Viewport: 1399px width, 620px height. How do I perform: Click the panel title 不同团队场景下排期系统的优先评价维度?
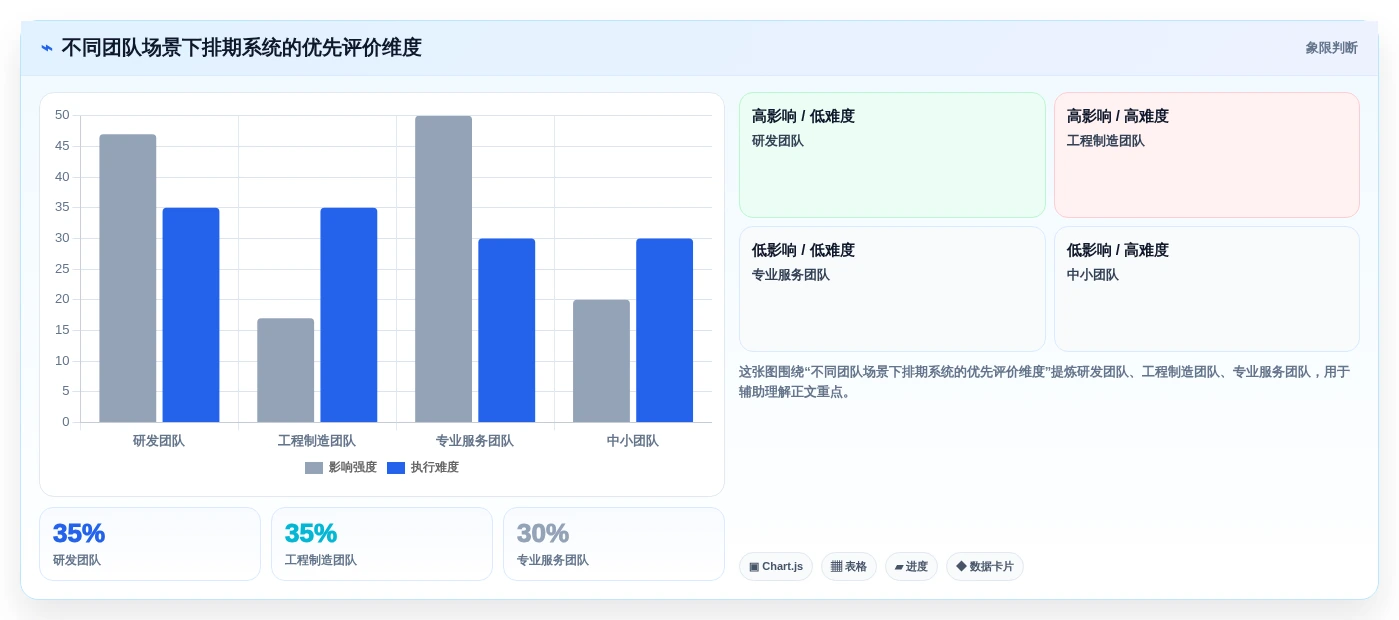[x=241, y=48]
